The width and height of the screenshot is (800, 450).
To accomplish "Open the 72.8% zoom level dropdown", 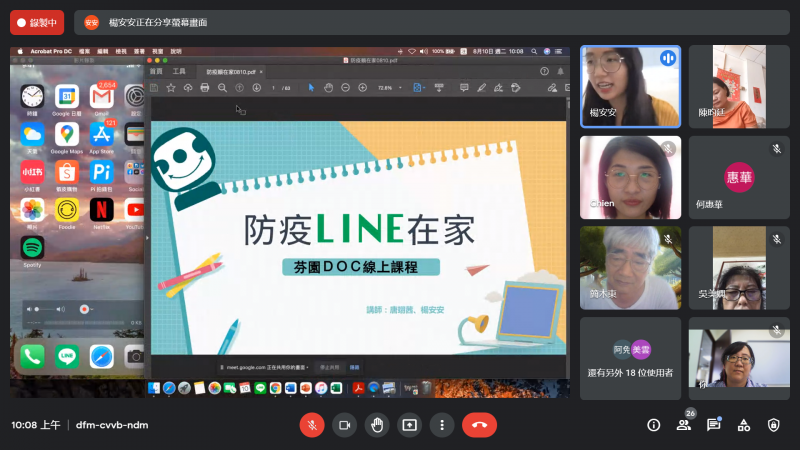I will click(389, 88).
